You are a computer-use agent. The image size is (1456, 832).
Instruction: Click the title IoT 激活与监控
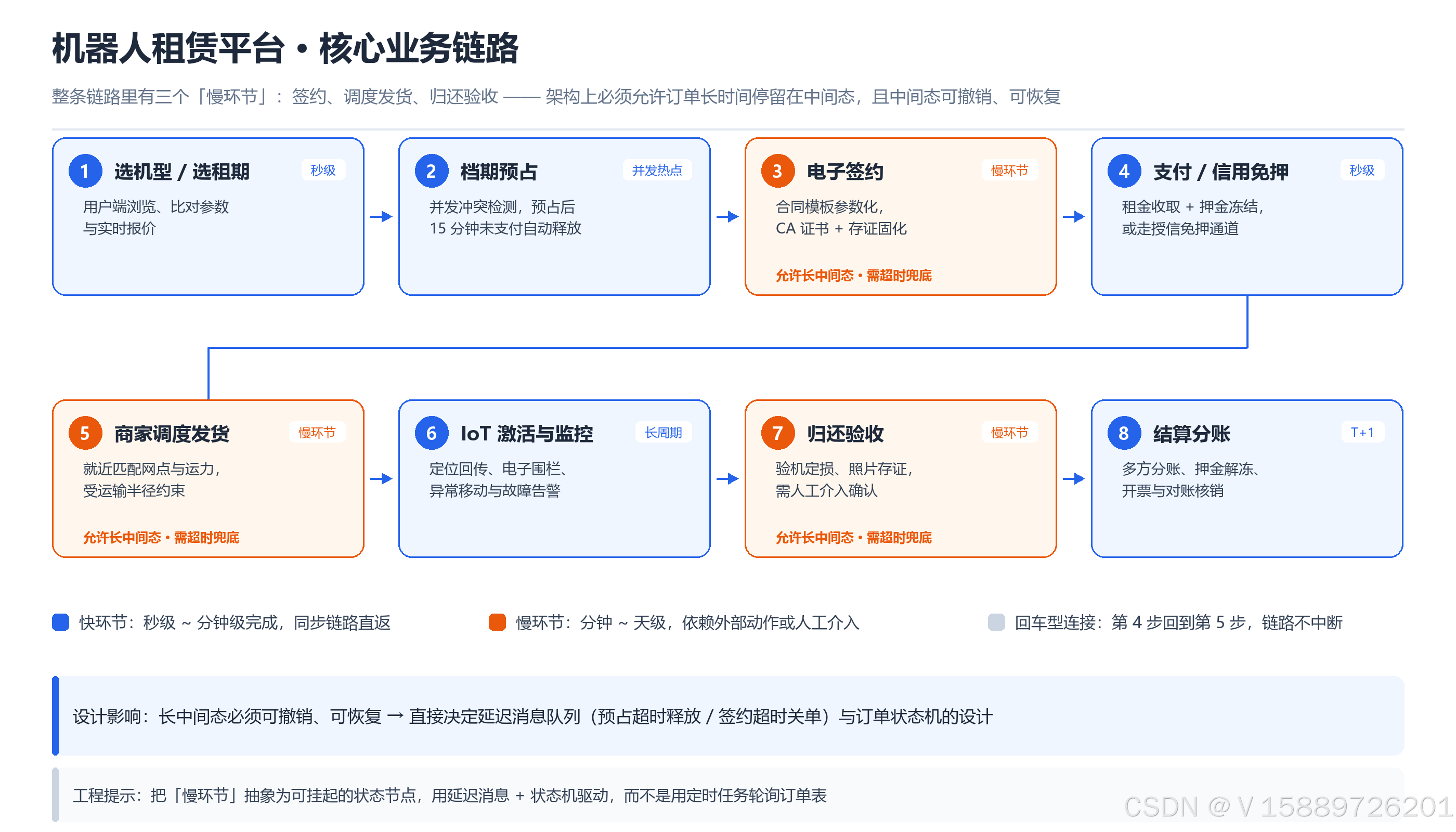click(x=527, y=434)
